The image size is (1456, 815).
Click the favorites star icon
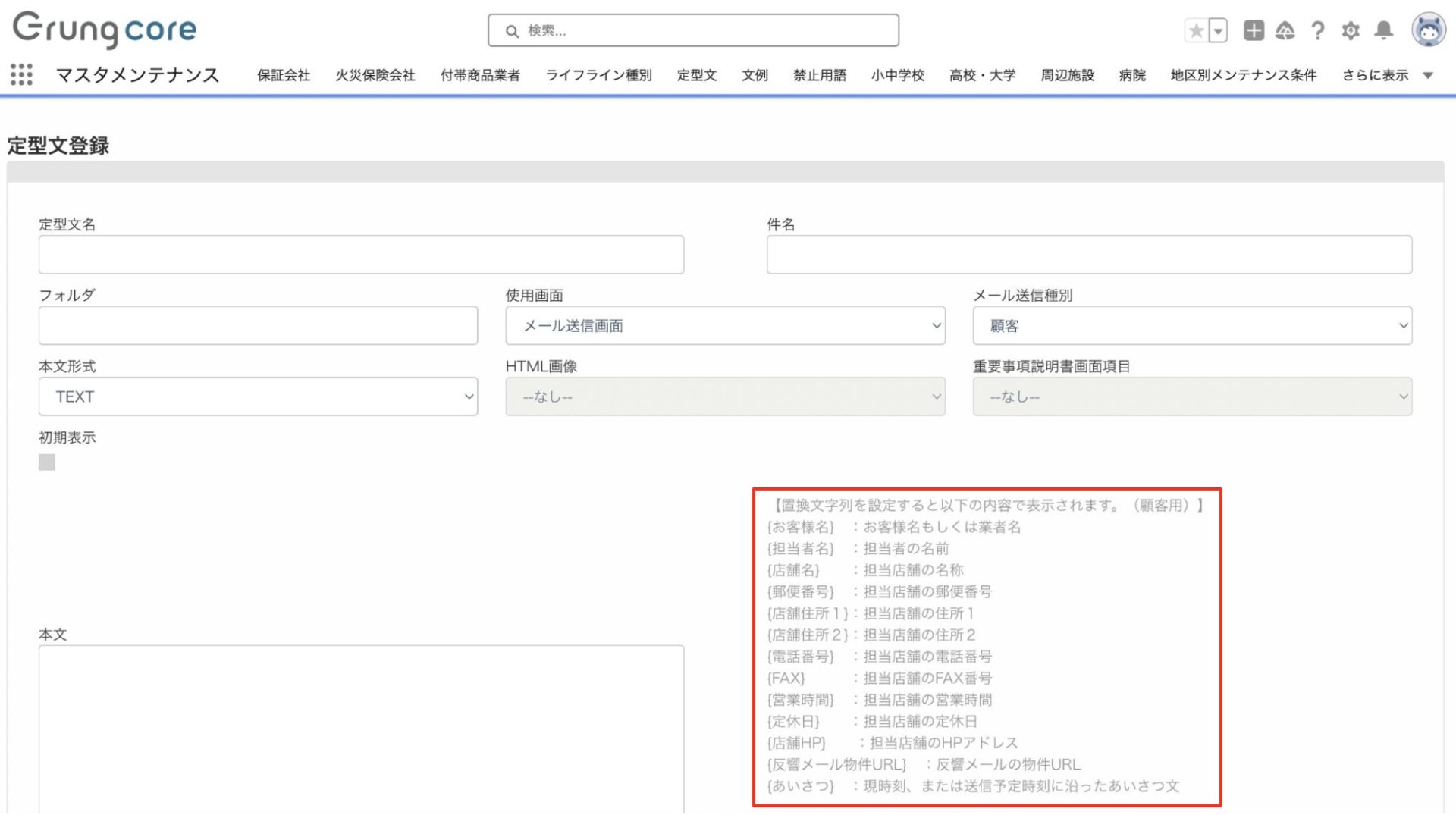[x=1196, y=30]
